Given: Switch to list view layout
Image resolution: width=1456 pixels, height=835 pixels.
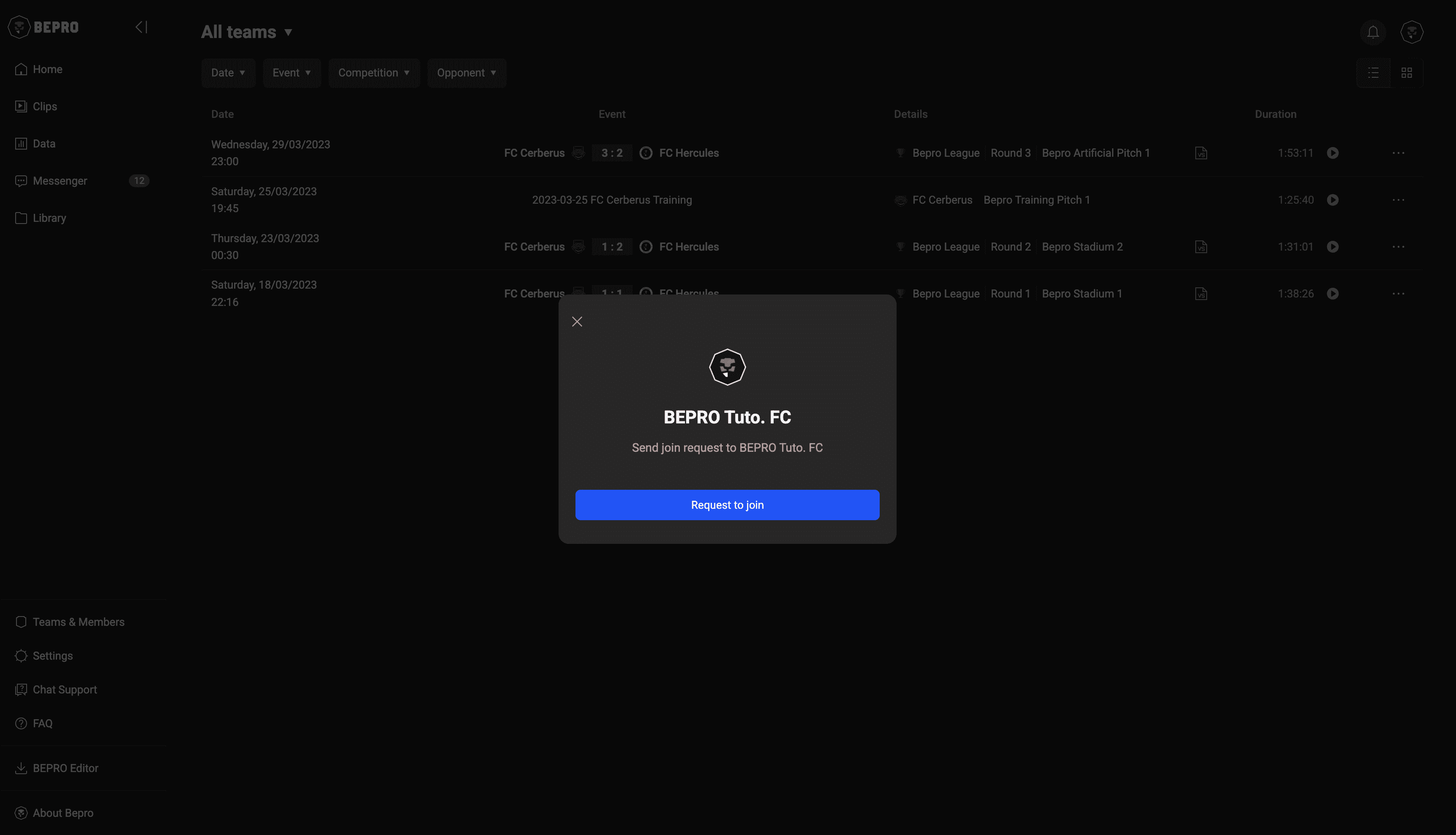Looking at the screenshot, I should [x=1373, y=73].
